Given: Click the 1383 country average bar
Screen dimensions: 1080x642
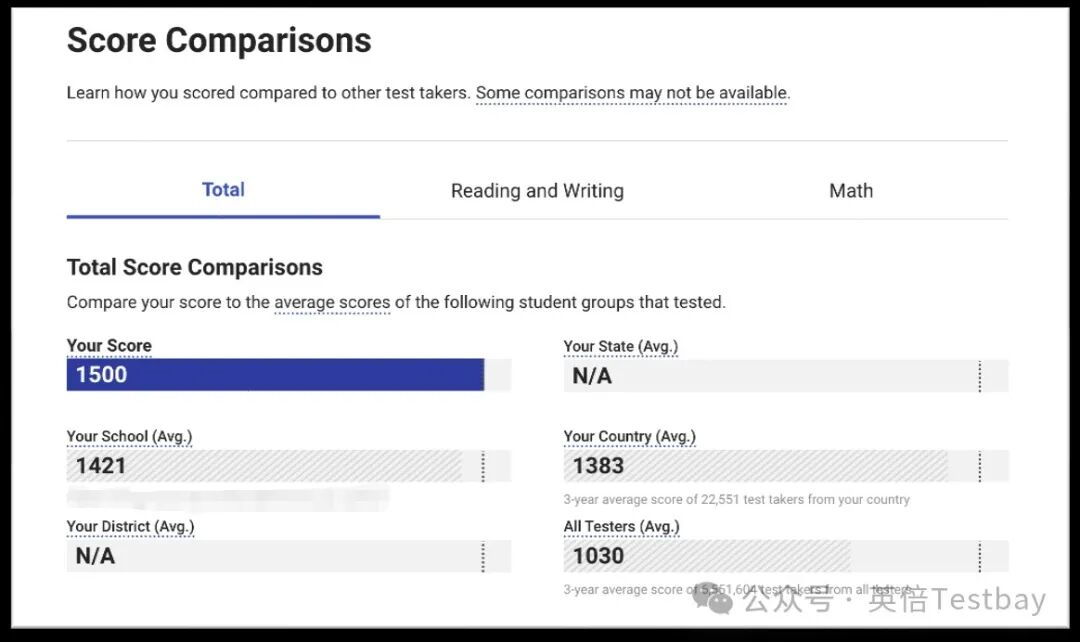Looking at the screenshot, I should click(x=755, y=466).
